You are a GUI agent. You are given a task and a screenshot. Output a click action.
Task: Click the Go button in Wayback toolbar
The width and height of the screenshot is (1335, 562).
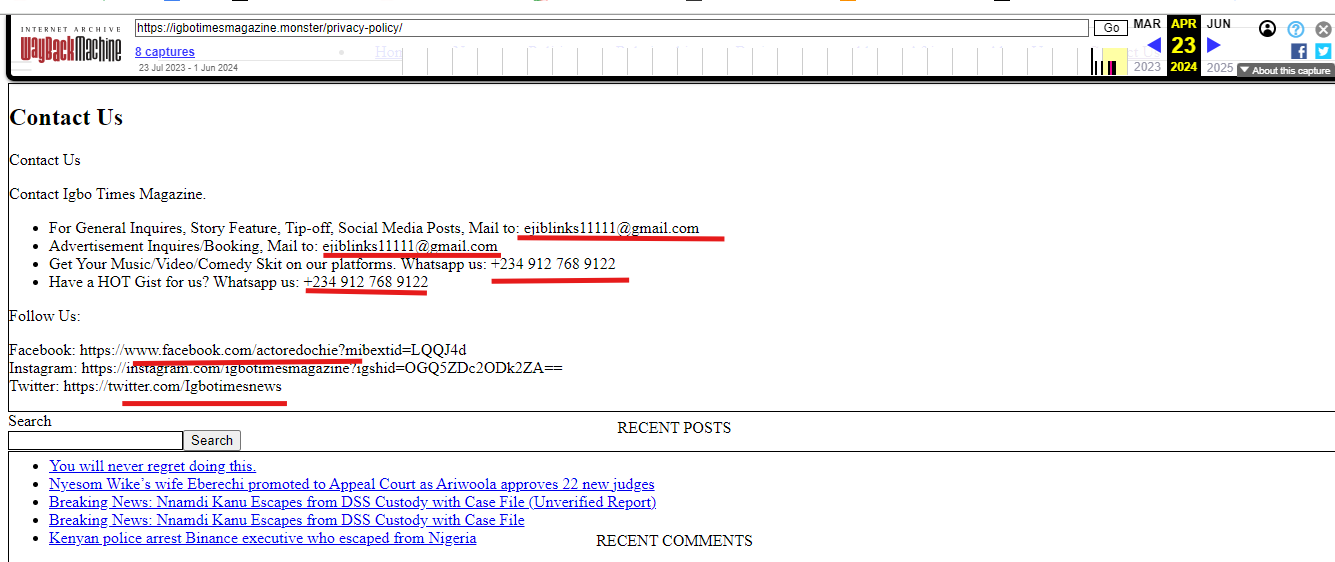point(1110,28)
